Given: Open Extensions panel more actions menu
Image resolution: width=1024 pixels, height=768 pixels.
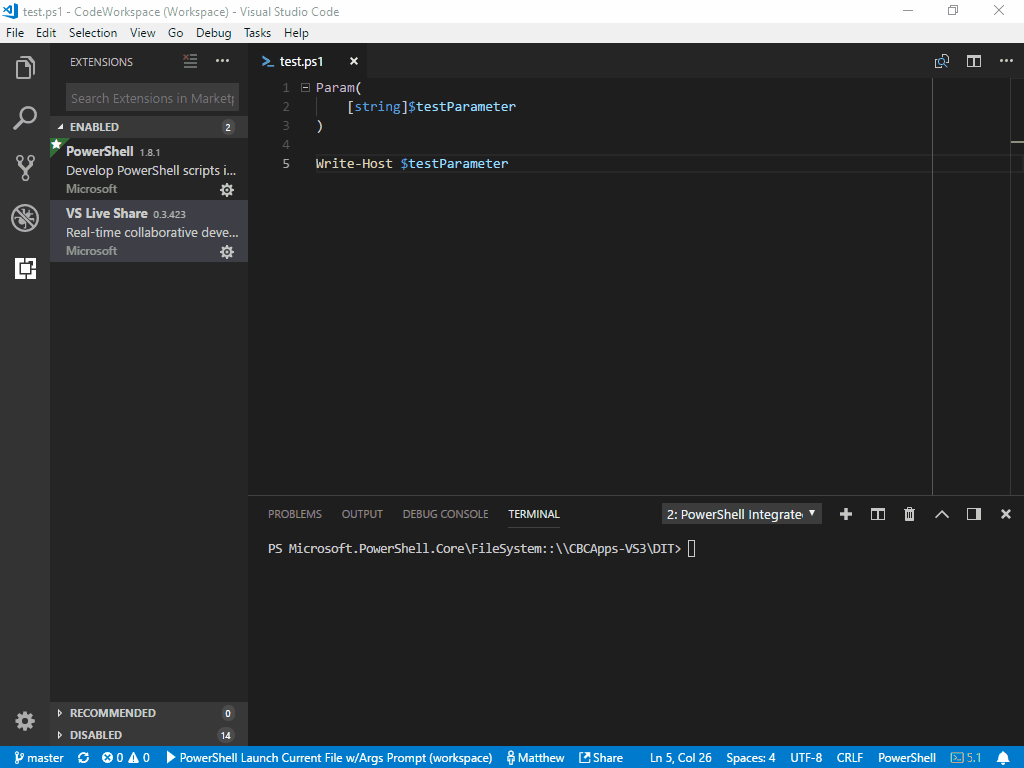Looking at the screenshot, I should [223, 61].
